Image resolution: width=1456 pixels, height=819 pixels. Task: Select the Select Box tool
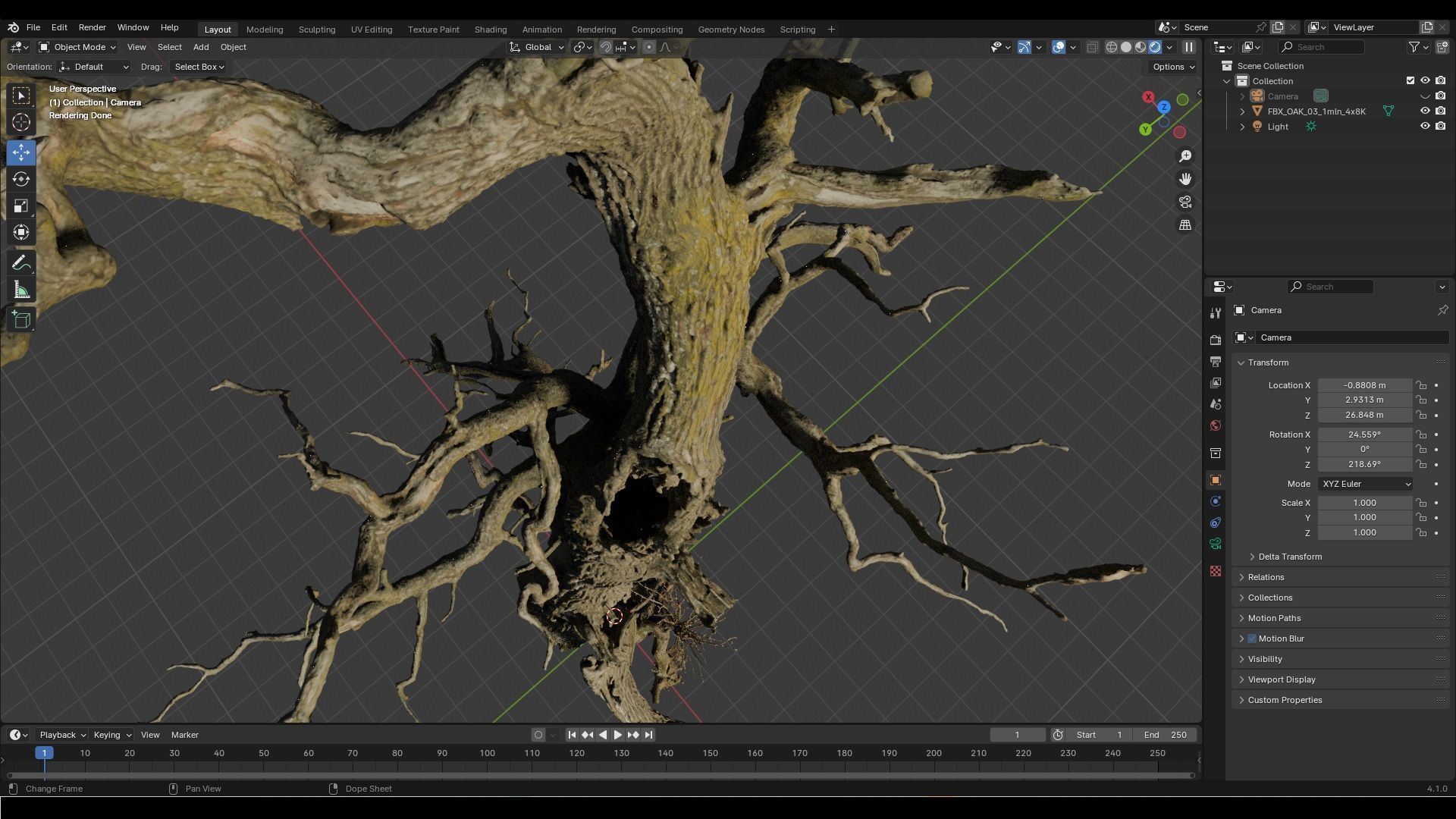tap(21, 96)
